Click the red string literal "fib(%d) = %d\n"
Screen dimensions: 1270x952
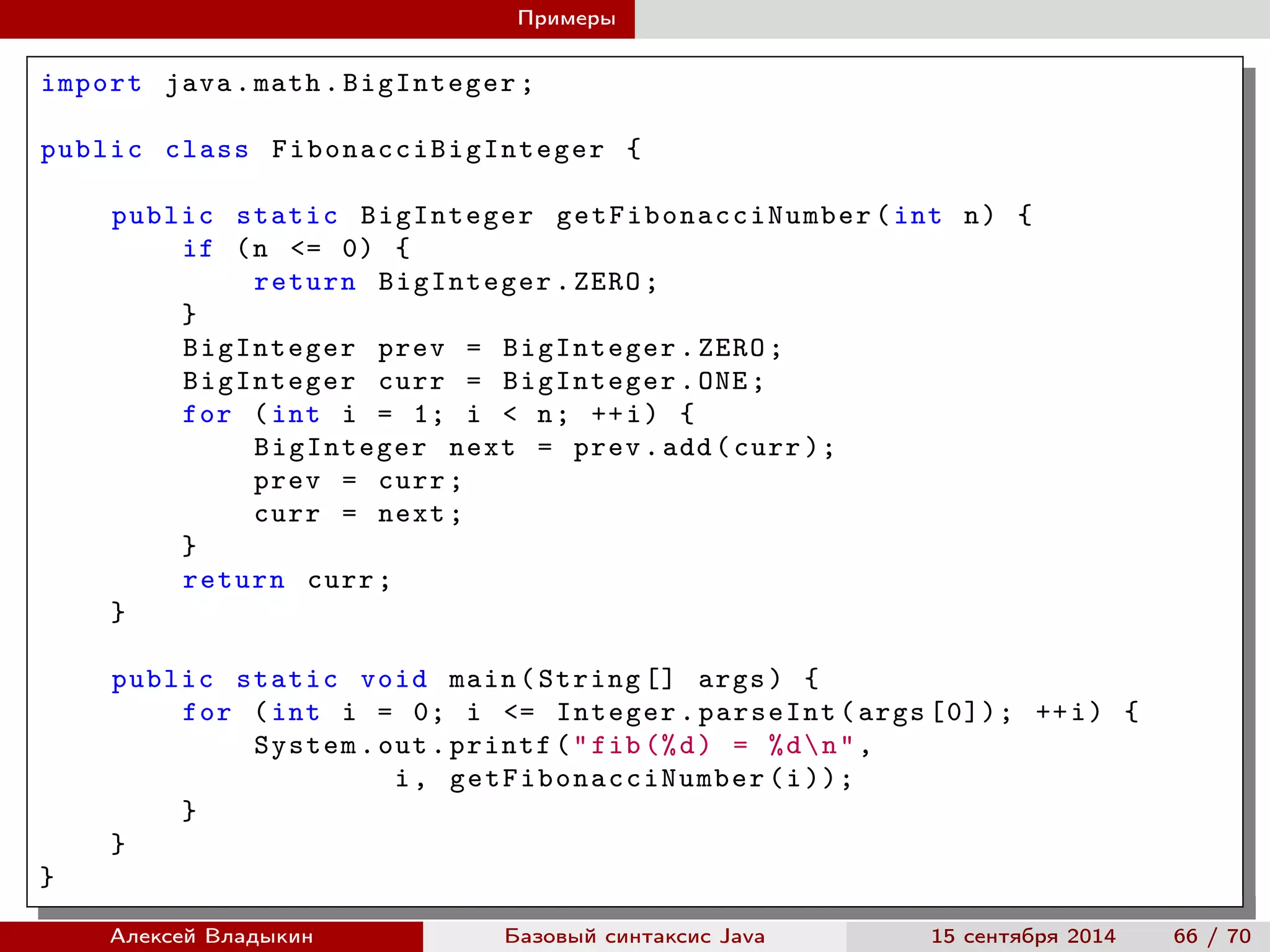tap(713, 745)
